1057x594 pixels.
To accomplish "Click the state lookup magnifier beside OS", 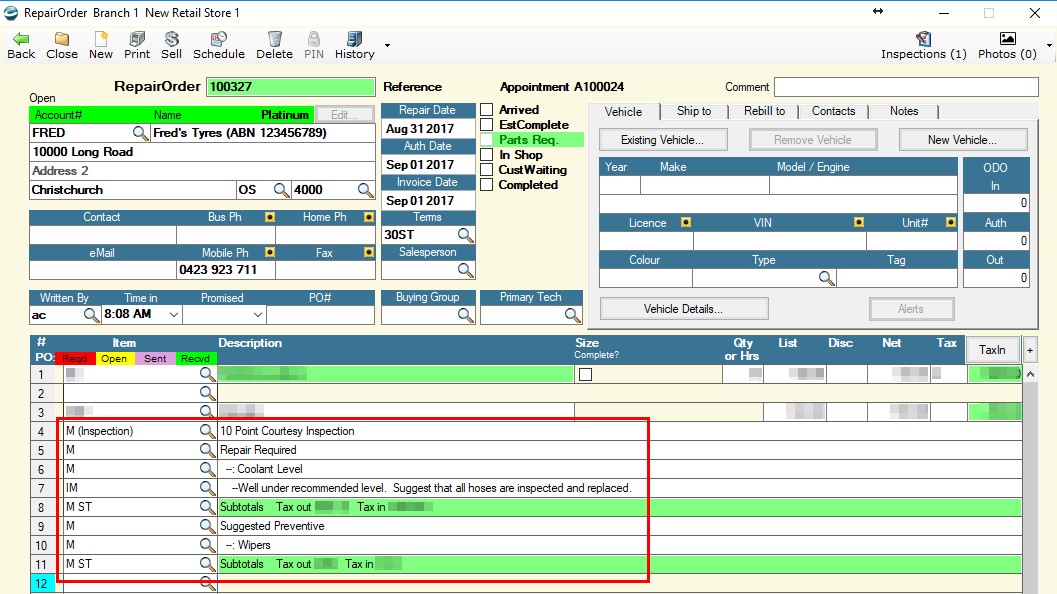I will pyautogui.click(x=281, y=190).
